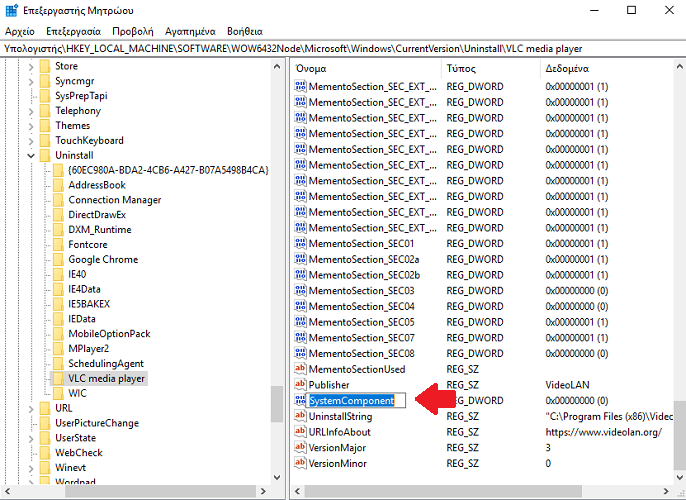The height and width of the screenshot is (500, 686).
Task: Click the VideoLAN publisher data cell
Action: click(567, 385)
